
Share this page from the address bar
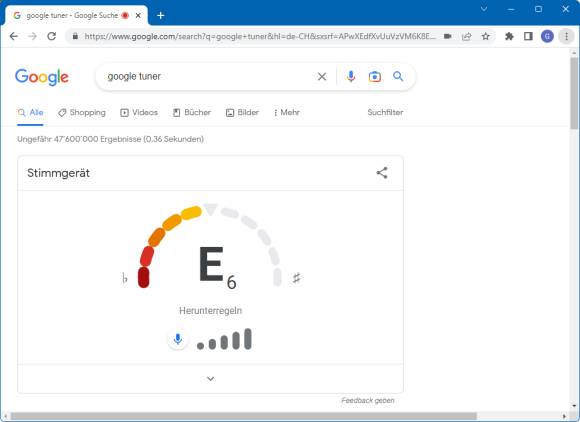[x=467, y=36]
